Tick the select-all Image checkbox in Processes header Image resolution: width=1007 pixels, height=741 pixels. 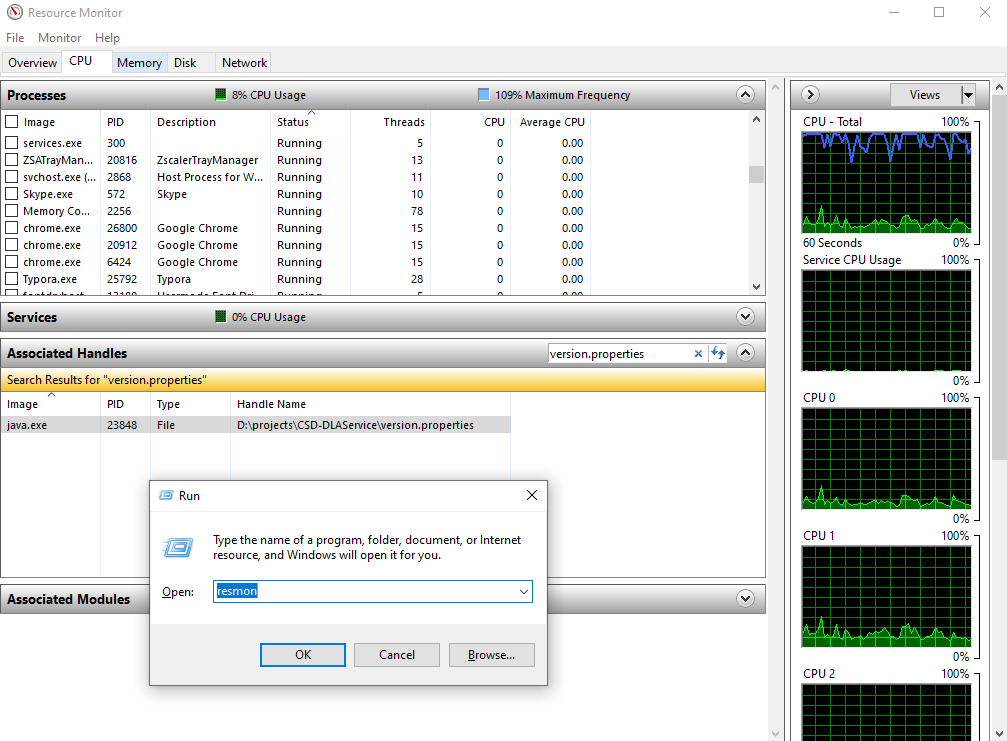pos(12,121)
